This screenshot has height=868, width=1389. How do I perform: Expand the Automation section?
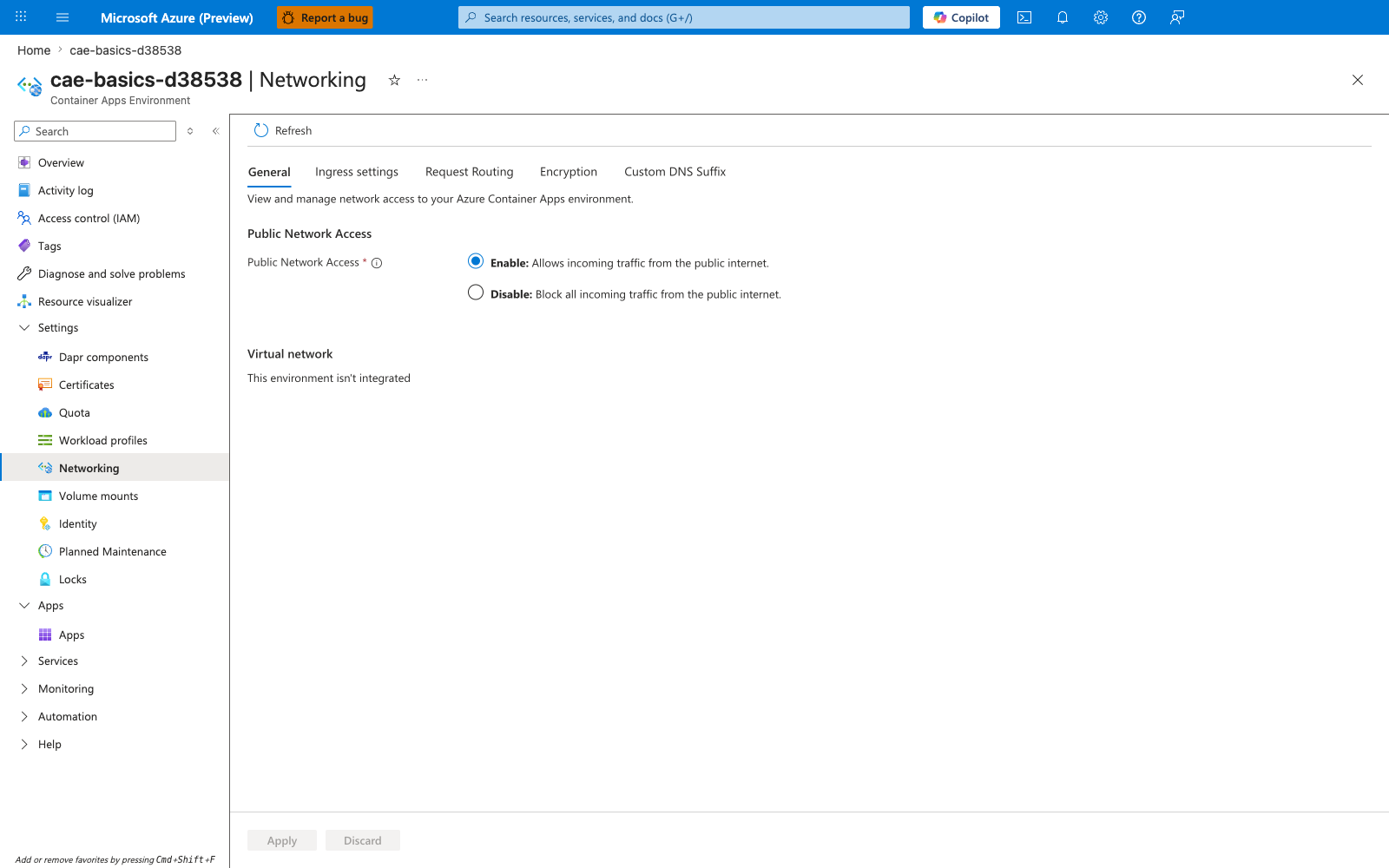(x=24, y=716)
